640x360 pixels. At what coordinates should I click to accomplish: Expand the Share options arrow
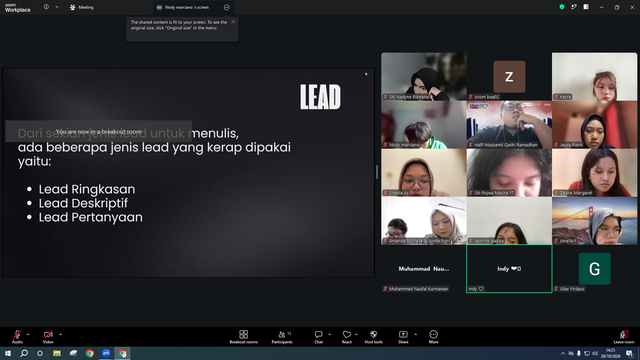pyautogui.click(x=416, y=334)
